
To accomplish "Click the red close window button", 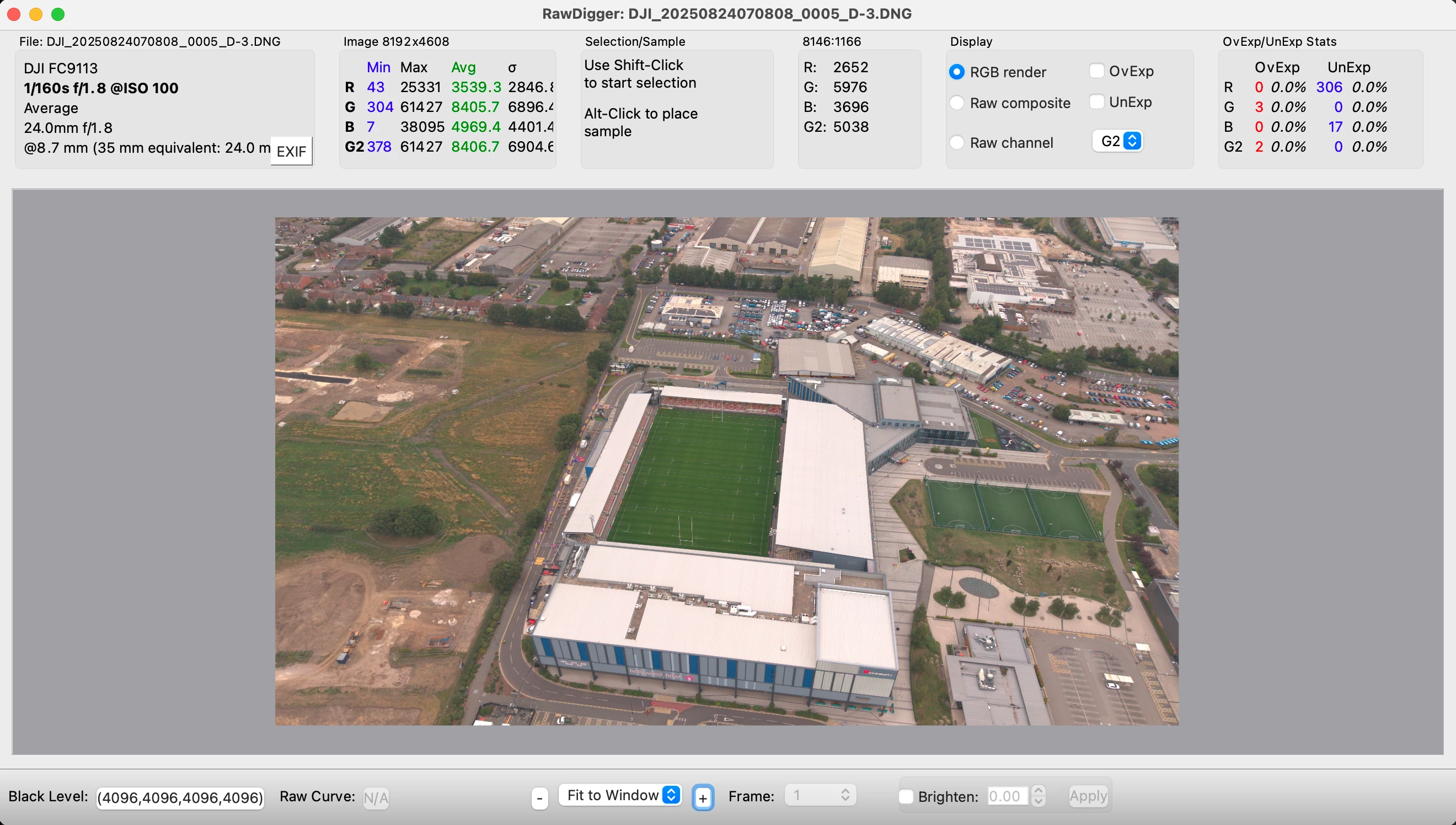I will point(14,14).
